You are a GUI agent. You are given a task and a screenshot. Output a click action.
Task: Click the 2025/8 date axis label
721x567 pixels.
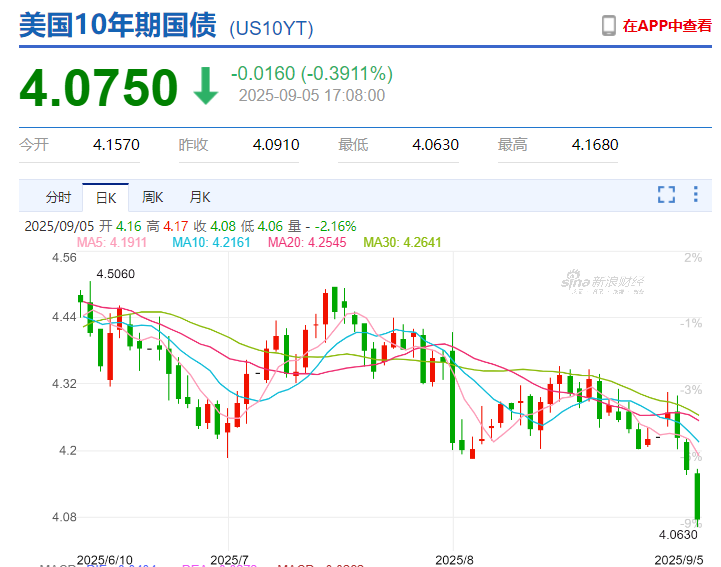tap(454, 560)
